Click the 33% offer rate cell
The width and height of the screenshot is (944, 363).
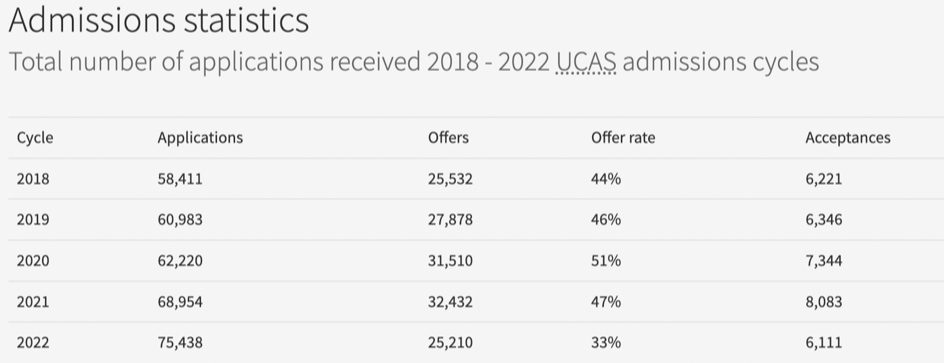point(606,343)
